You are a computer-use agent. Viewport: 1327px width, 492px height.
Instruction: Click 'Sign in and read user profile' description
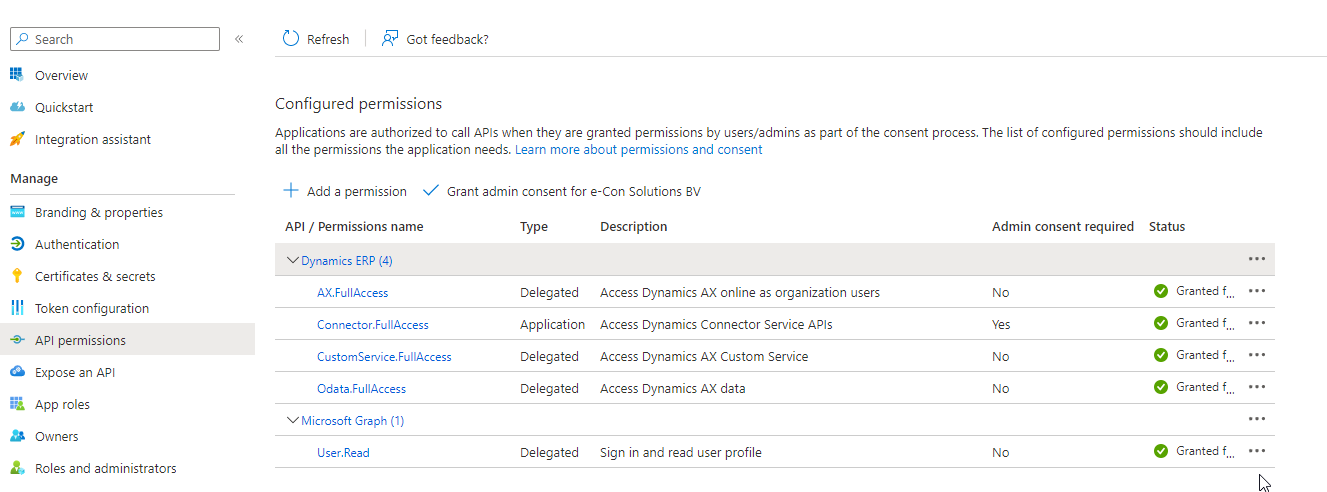tap(681, 453)
